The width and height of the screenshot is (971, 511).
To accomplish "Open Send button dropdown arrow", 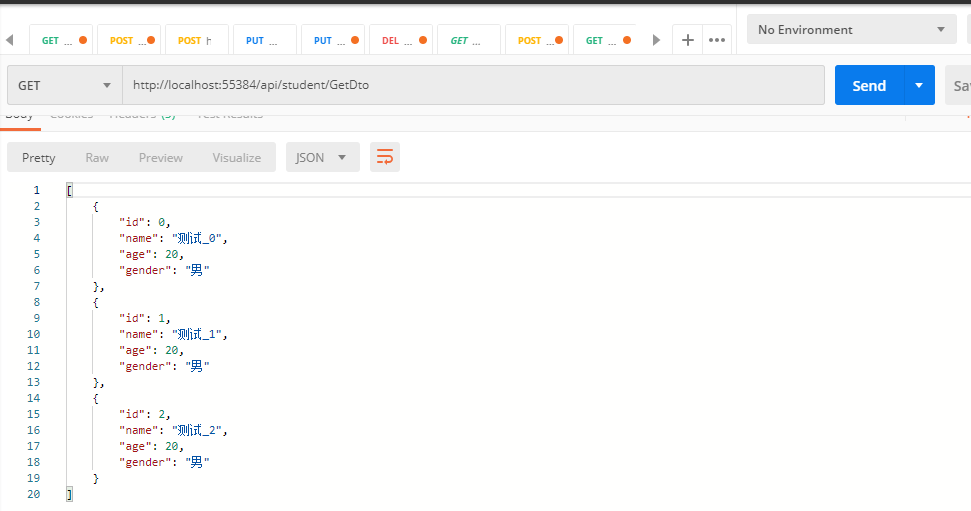I will (920, 85).
